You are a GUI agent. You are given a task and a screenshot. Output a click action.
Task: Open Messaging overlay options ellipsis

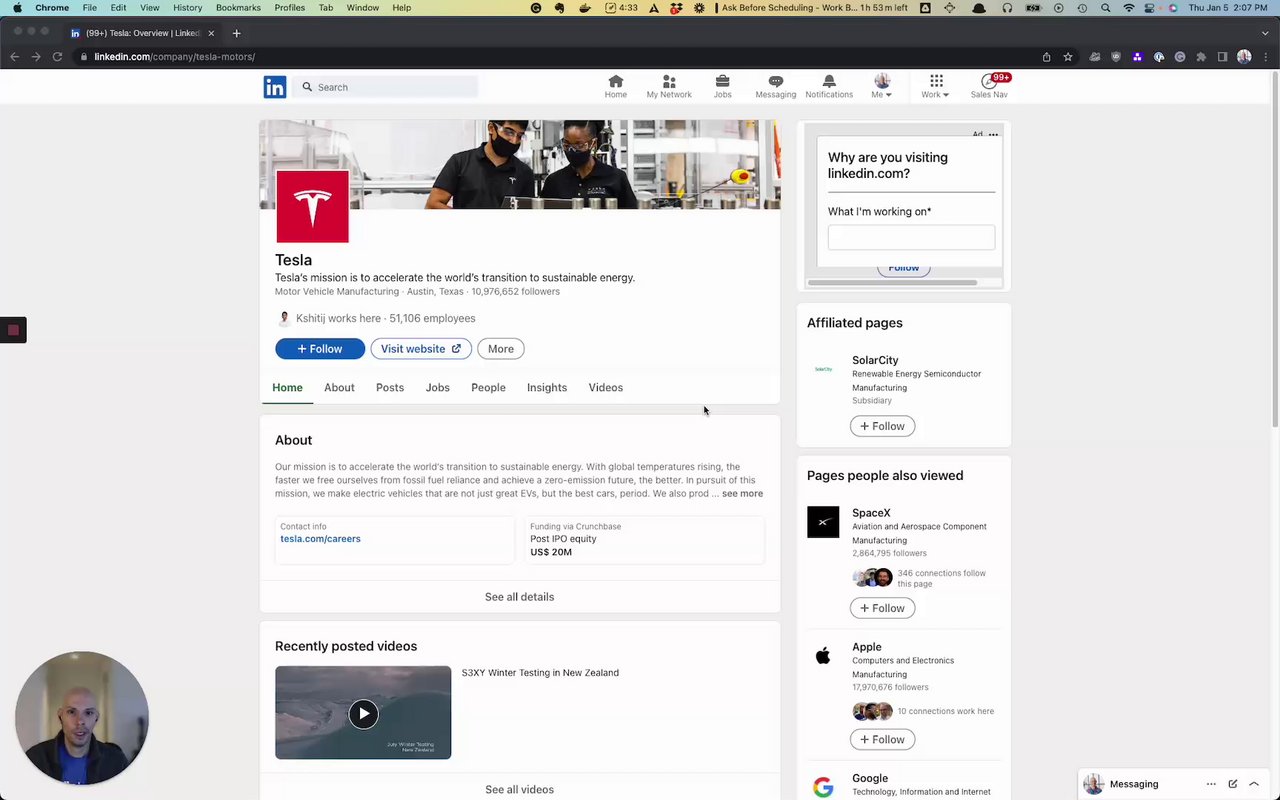coord(1211,784)
